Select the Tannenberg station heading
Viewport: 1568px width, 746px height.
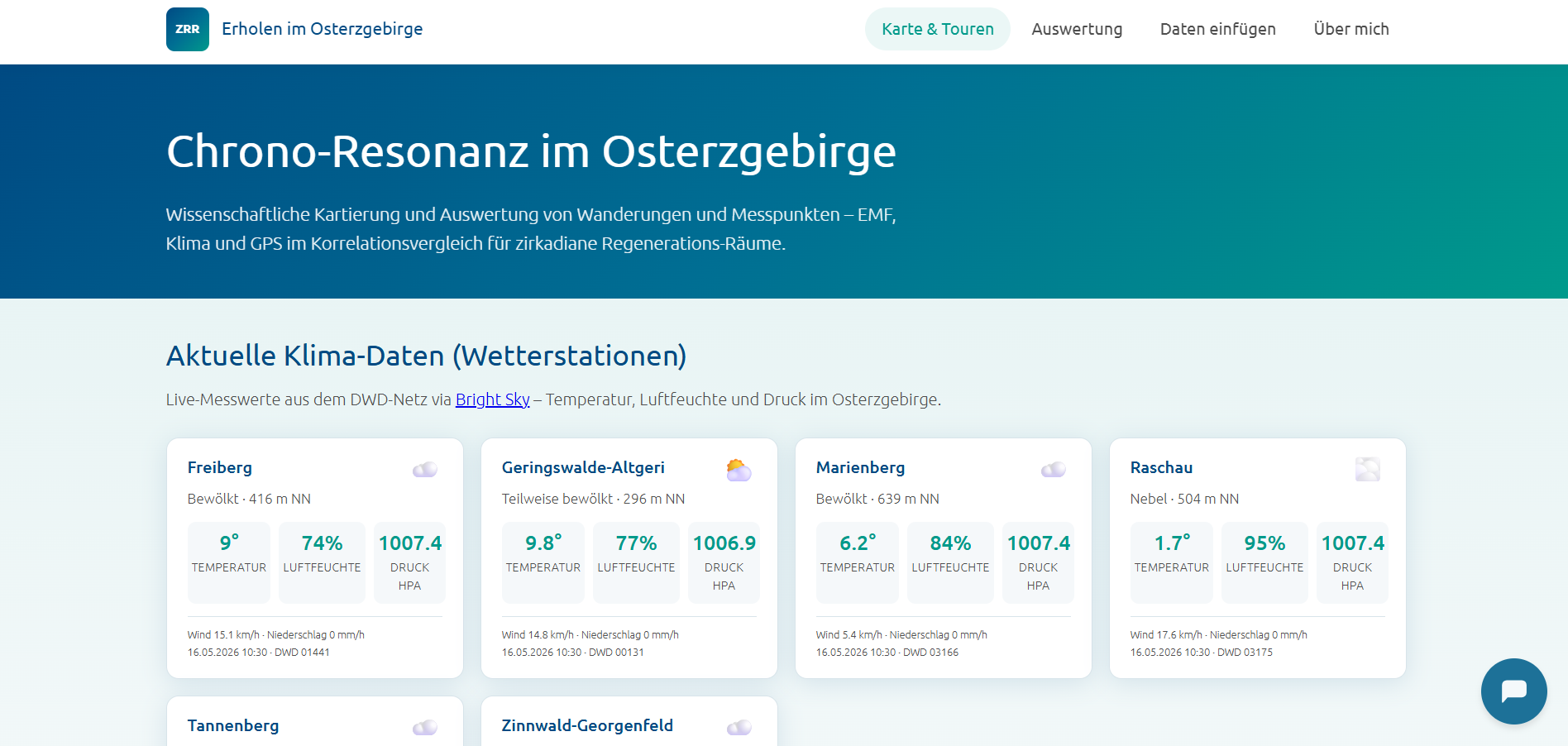233,725
